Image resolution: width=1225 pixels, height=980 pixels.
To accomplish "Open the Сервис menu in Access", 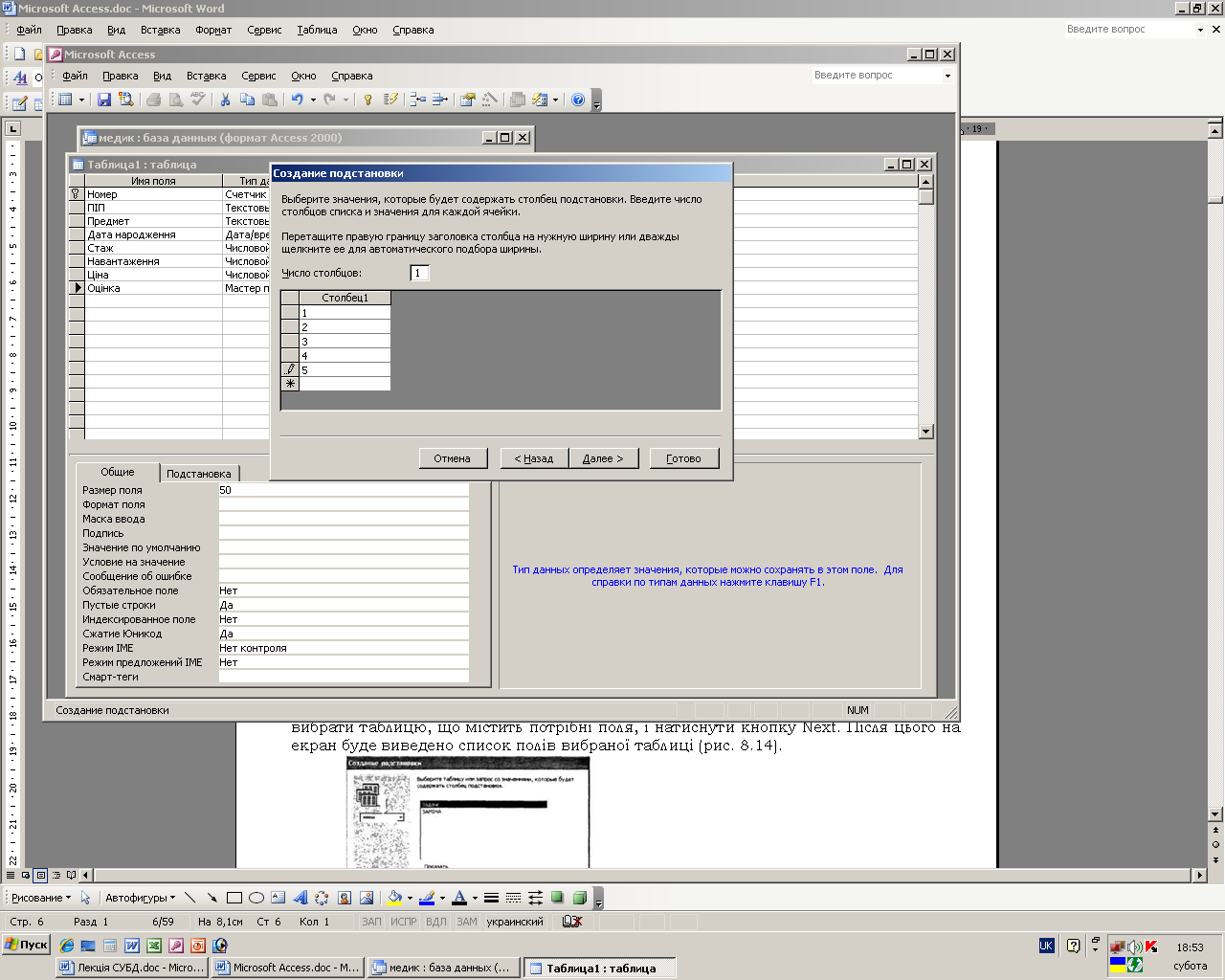I will [x=258, y=76].
